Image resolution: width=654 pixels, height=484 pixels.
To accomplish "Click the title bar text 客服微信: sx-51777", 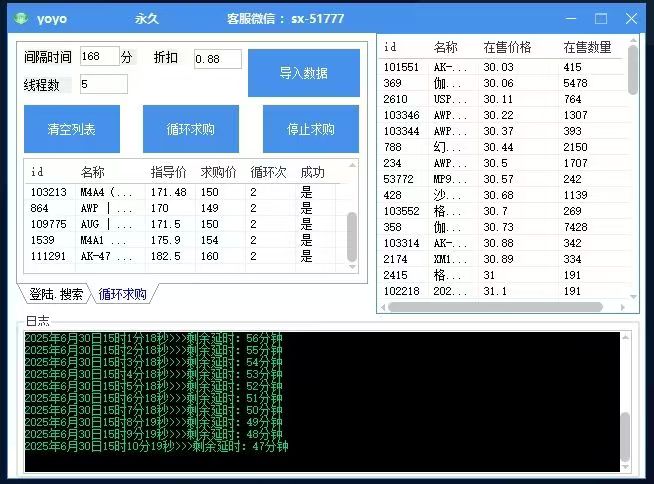I will (285, 19).
